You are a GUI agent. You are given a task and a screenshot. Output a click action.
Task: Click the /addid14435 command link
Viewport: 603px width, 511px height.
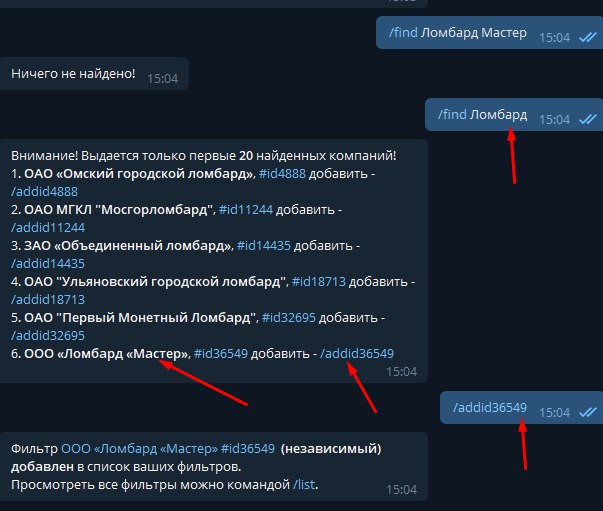48,264
